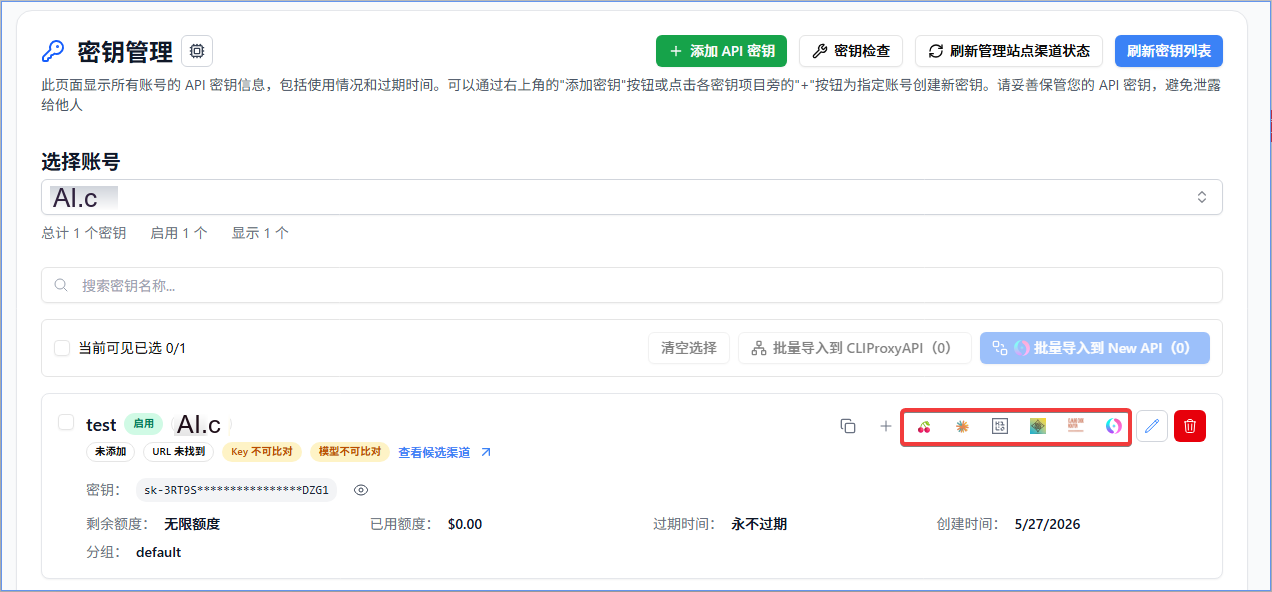Edit the test key with the pencil icon

pyautogui.click(x=1152, y=426)
